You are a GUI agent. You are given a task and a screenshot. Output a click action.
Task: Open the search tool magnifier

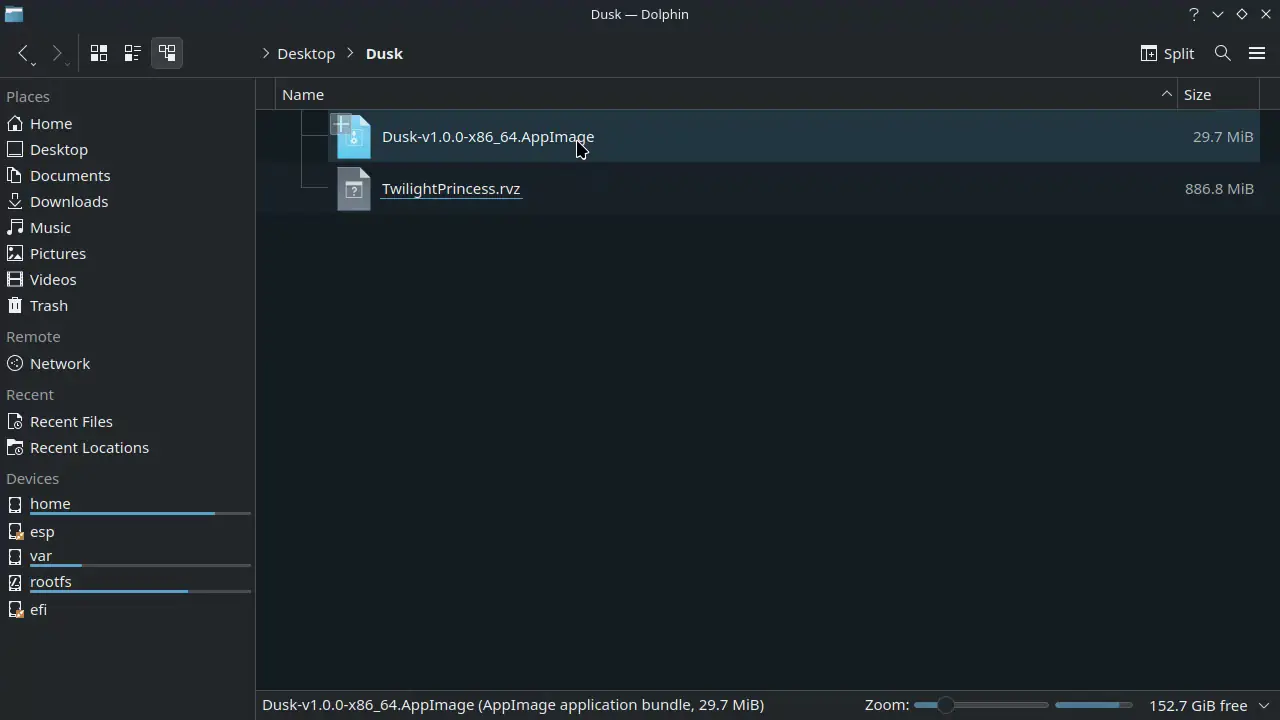(1222, 53)
